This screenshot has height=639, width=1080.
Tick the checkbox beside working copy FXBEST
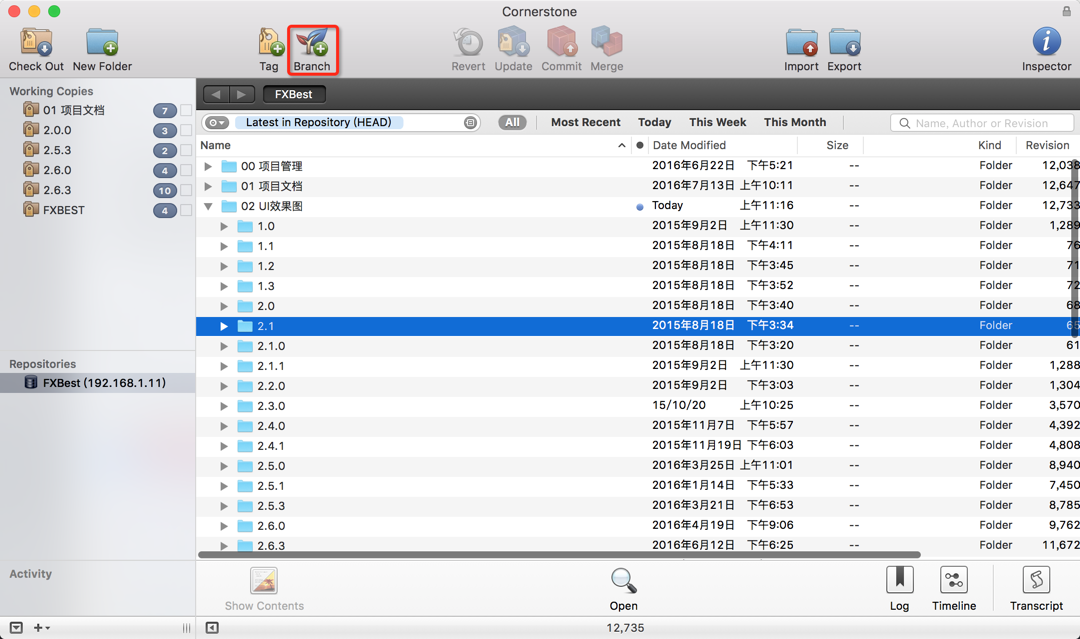pos(186,211)
